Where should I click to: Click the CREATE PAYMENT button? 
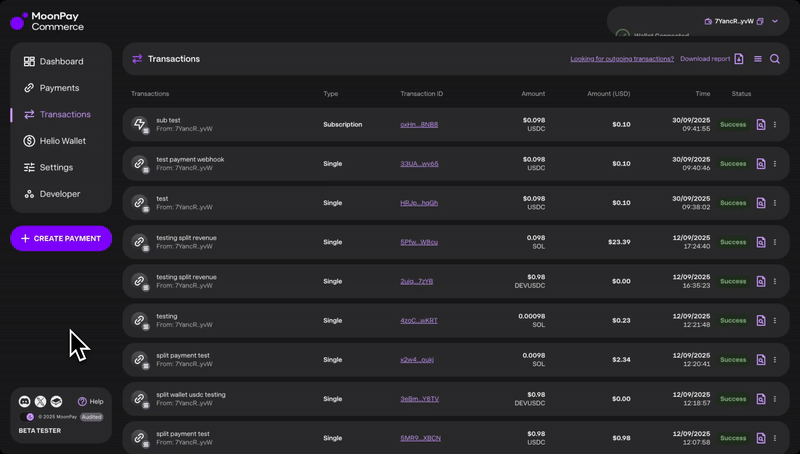pos(61,238)
